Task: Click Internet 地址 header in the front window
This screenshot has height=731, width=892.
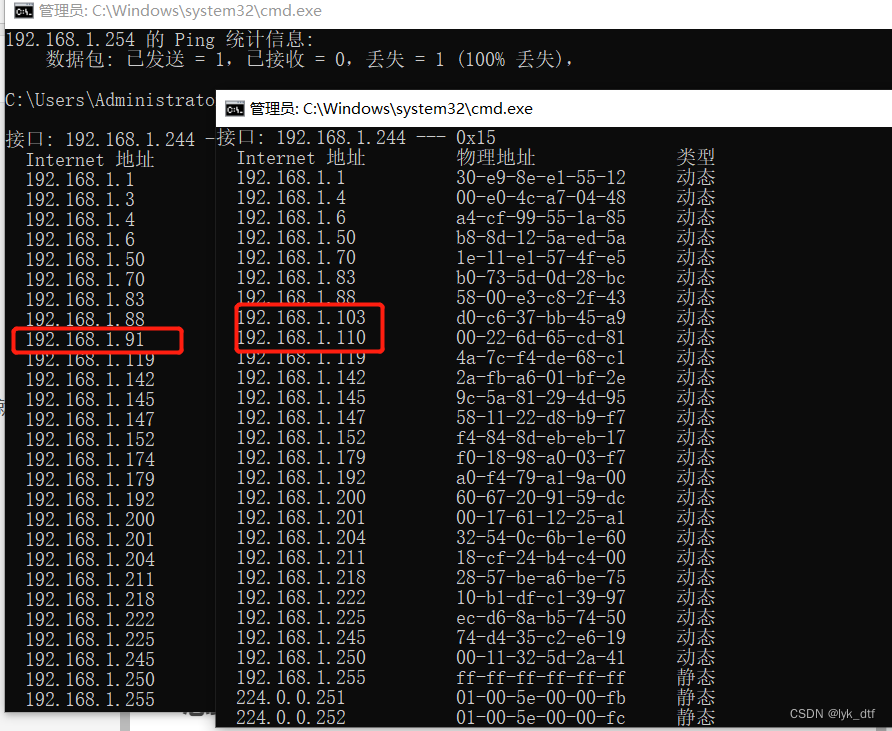Action: click(x=301, y=158)
